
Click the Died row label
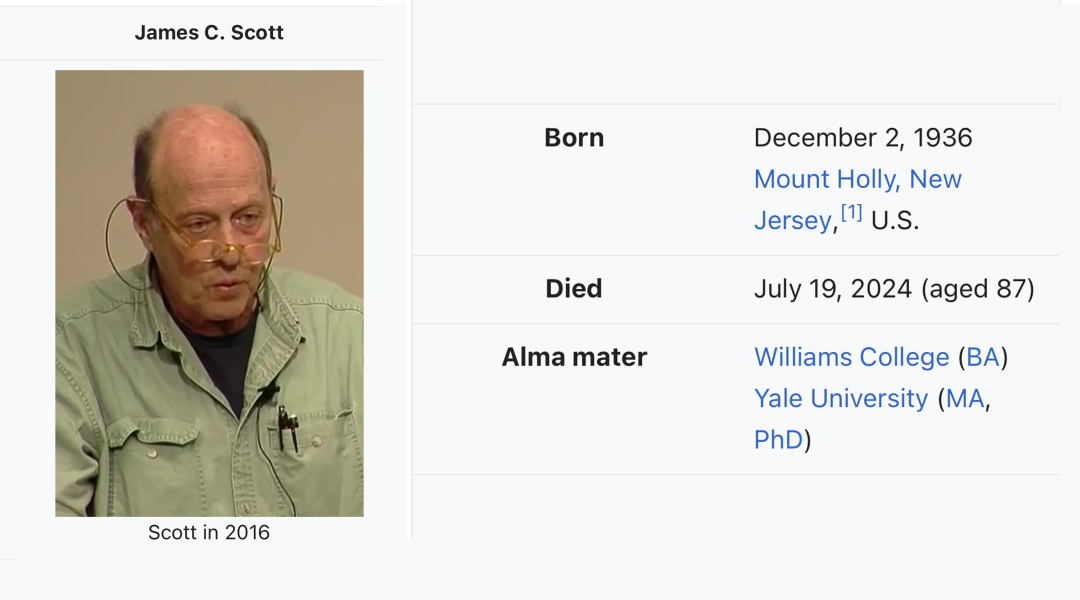tap(574, 289)
